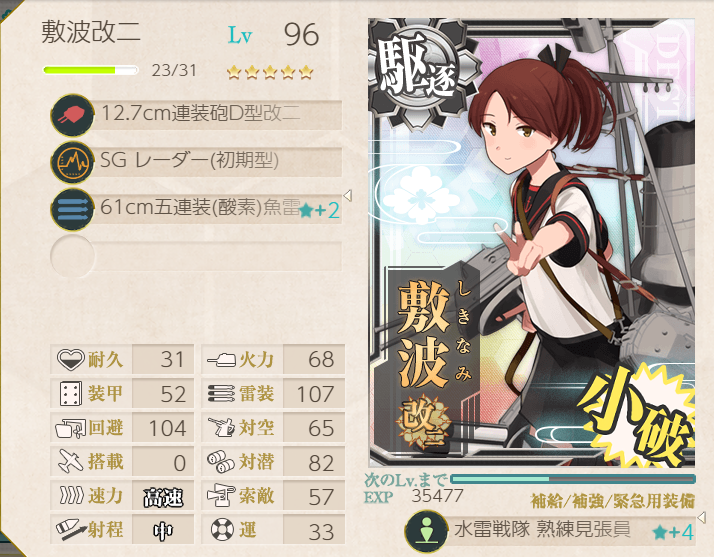The width and height of the screenshot is (714, 557).
Task: Click the 敷波改二 ship card portrait
Action: [531, 243]
